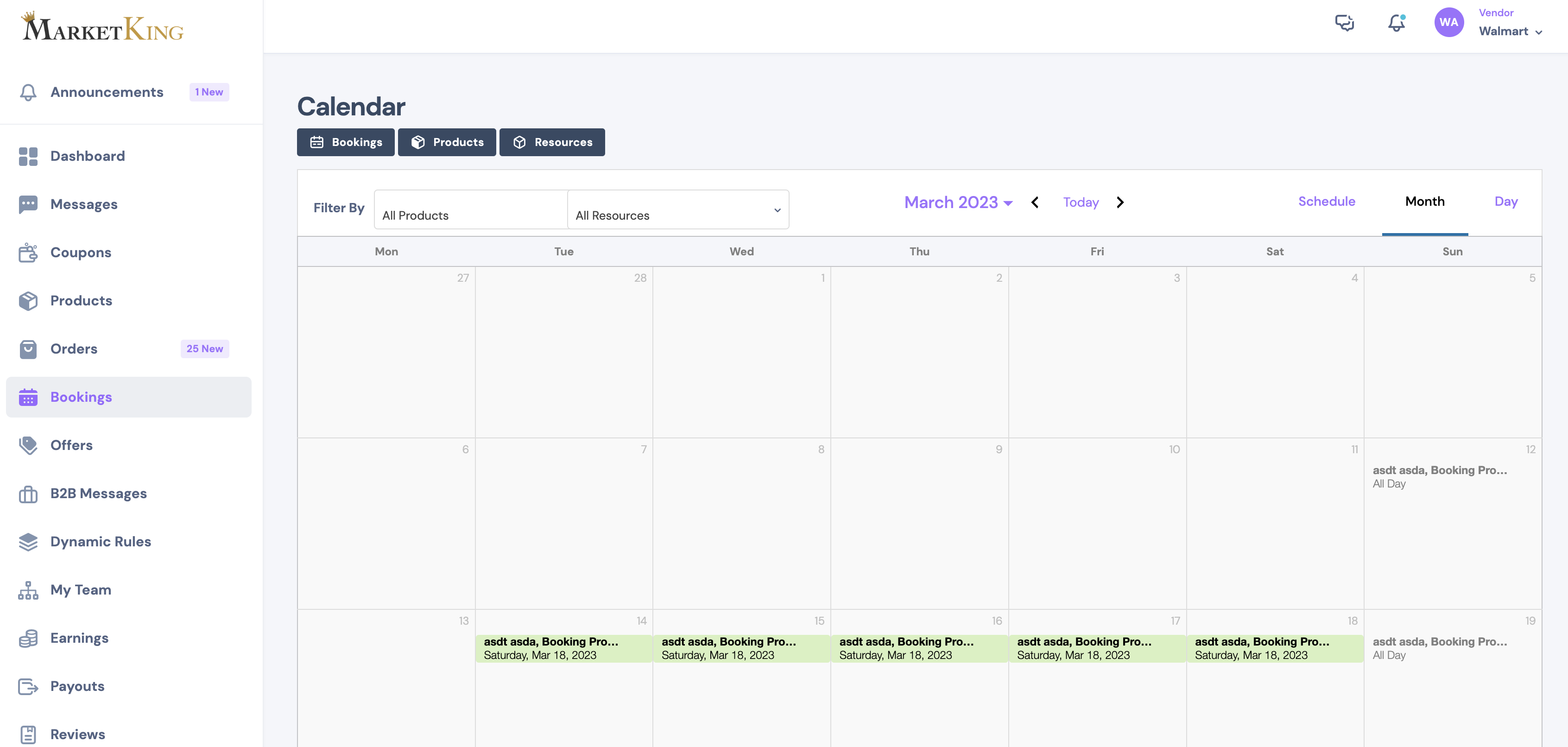Click the Dynamic Rules layers icon
The height and width of the screenshot is (747, 1568).
point(28,542)
